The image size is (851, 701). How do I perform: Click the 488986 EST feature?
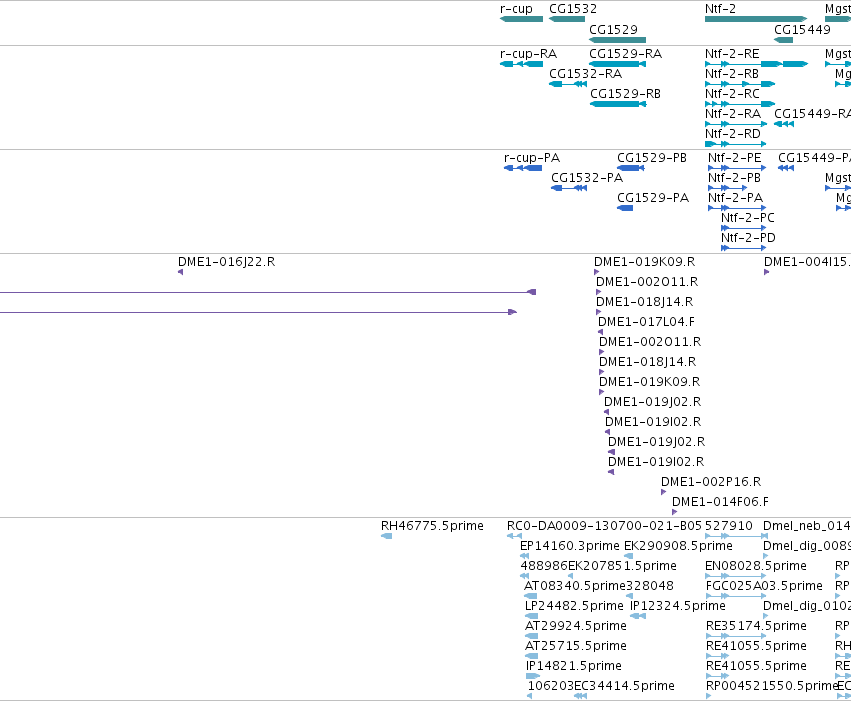pyautogui.click(x=524, y=577)
